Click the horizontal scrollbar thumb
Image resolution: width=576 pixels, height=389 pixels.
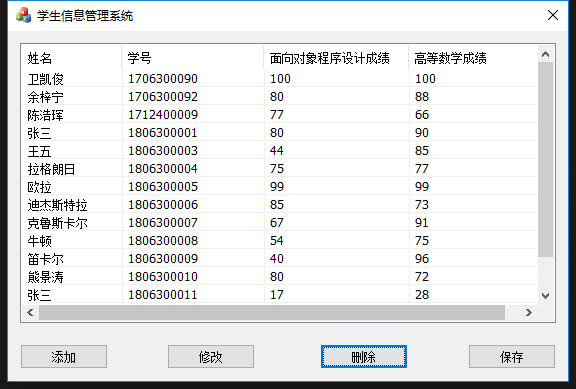click(272, 313)
